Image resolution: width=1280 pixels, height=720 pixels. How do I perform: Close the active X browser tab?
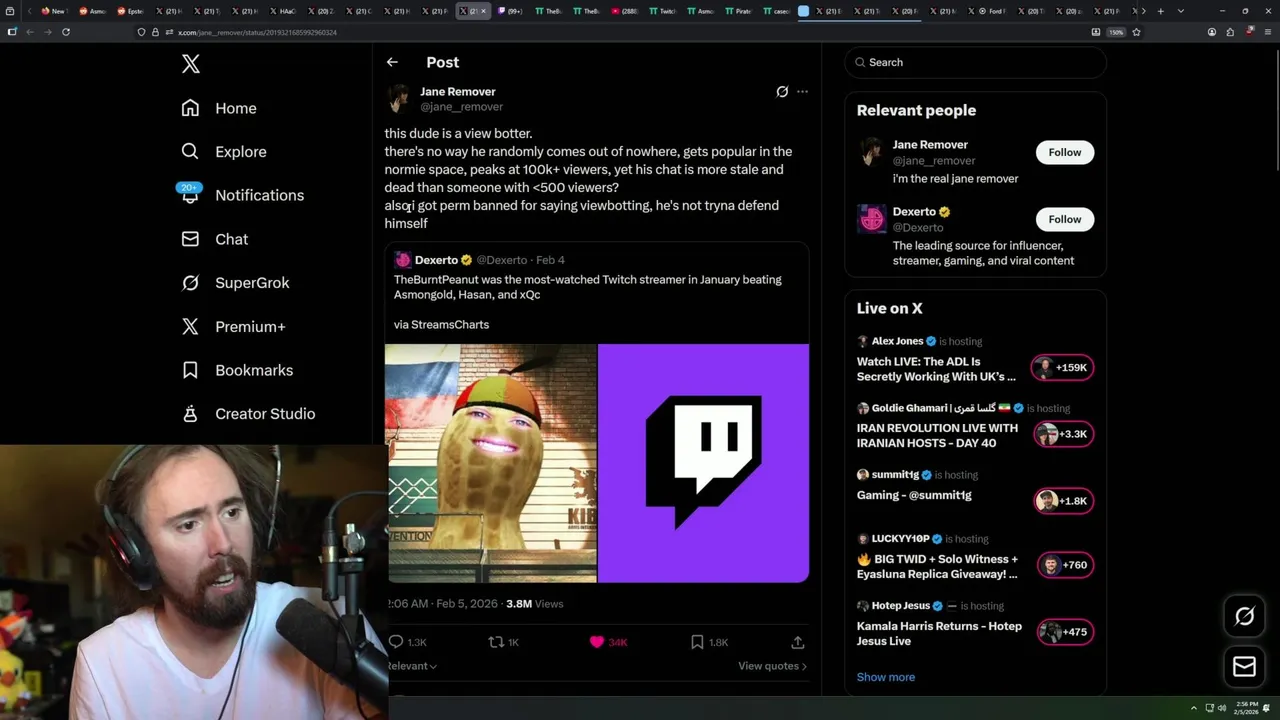tap(484, 11)
